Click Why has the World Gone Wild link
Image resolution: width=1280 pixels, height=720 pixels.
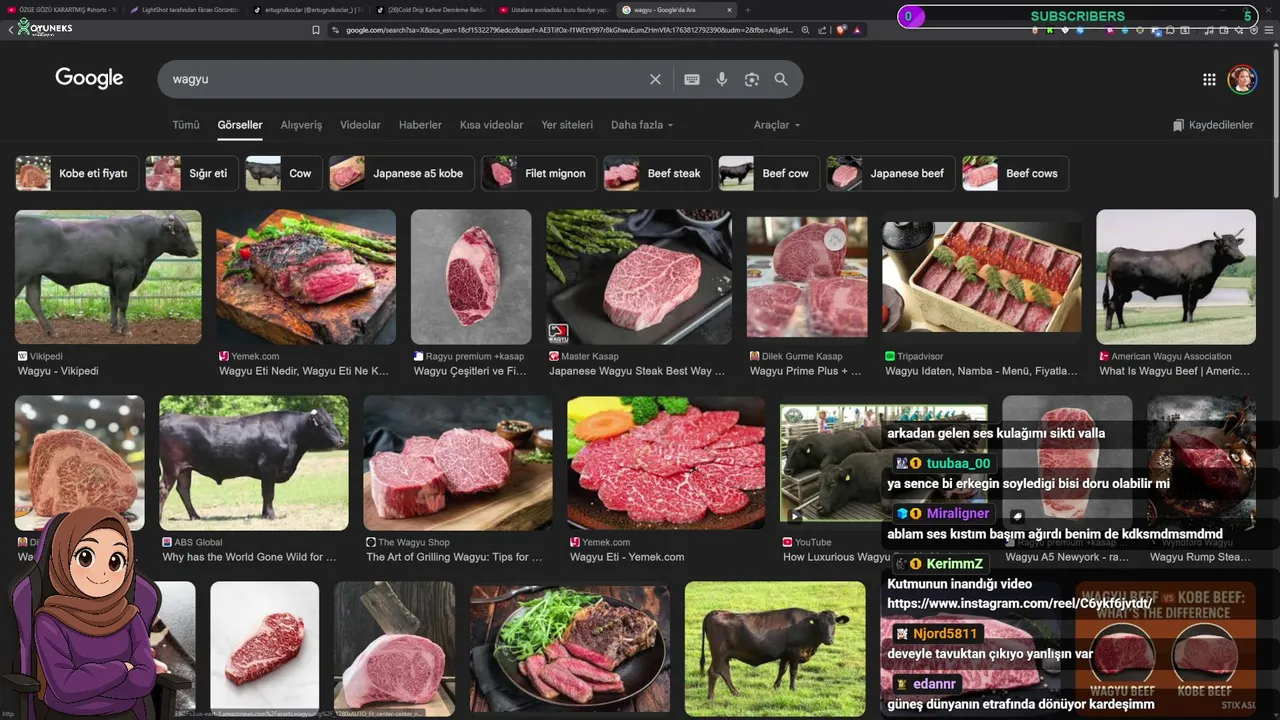tap(249, 557)
